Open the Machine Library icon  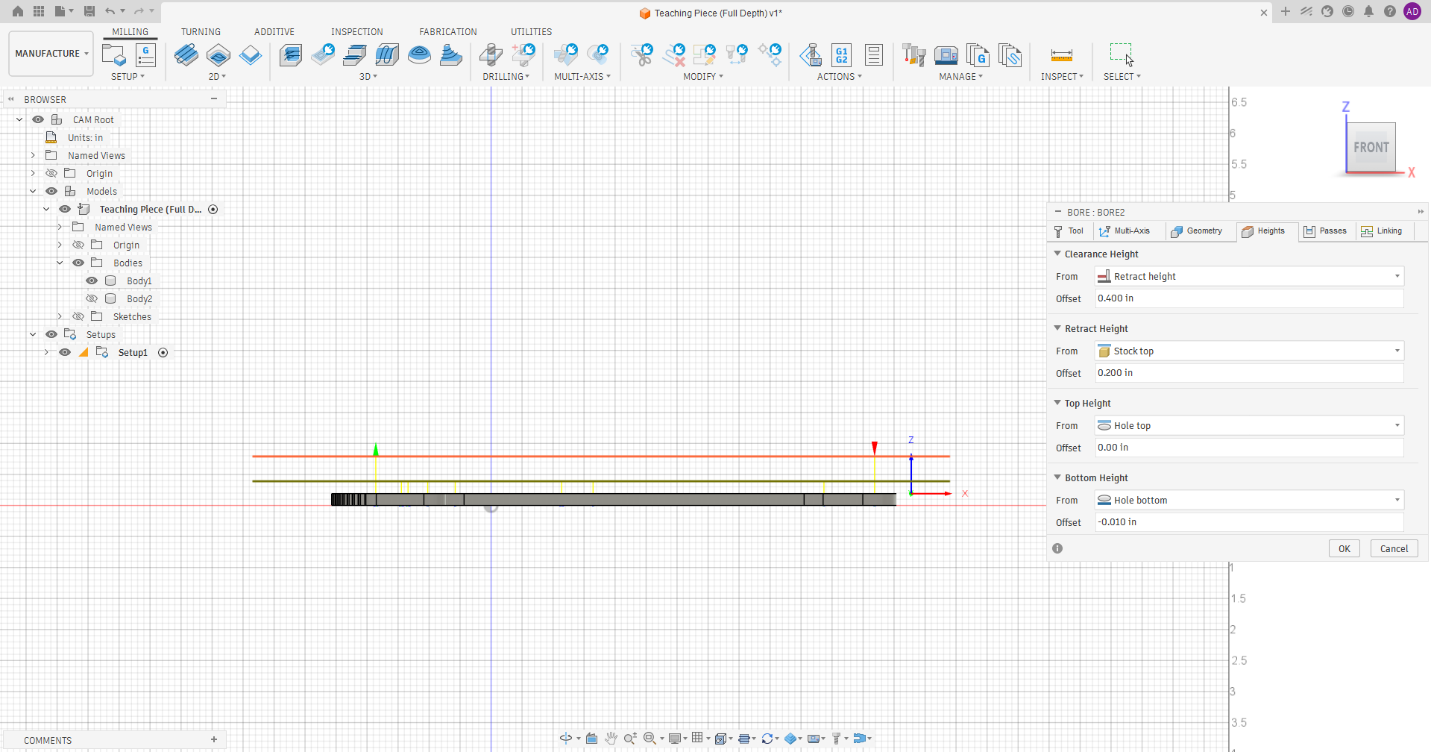(x=946, y=54)
